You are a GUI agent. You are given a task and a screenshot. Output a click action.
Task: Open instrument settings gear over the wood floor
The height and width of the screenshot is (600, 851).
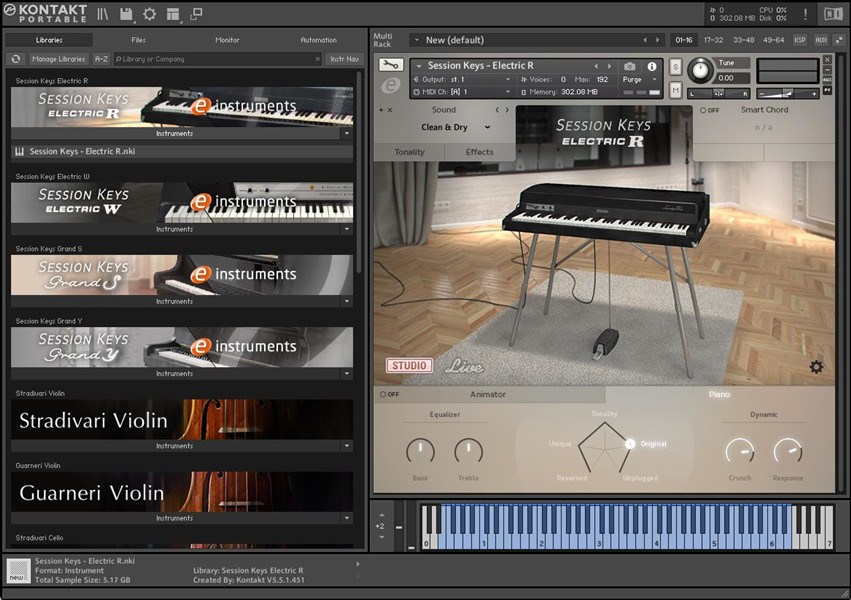[x=816, y=367]
